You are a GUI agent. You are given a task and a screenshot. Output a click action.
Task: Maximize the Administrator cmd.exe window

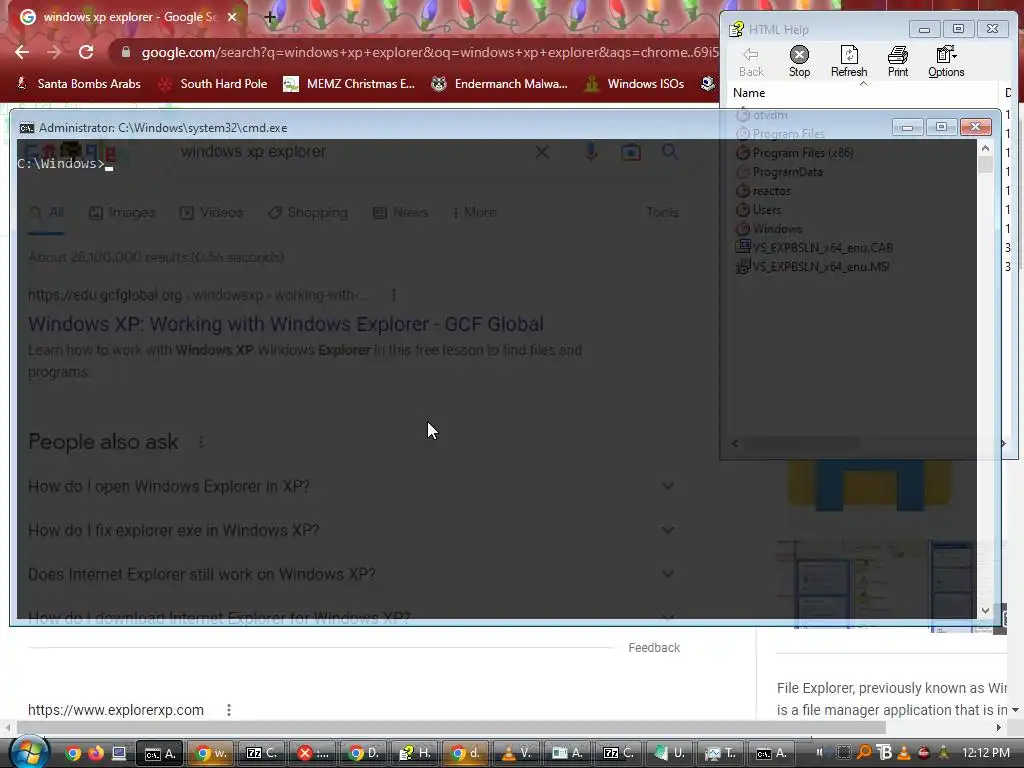point(941,127)
